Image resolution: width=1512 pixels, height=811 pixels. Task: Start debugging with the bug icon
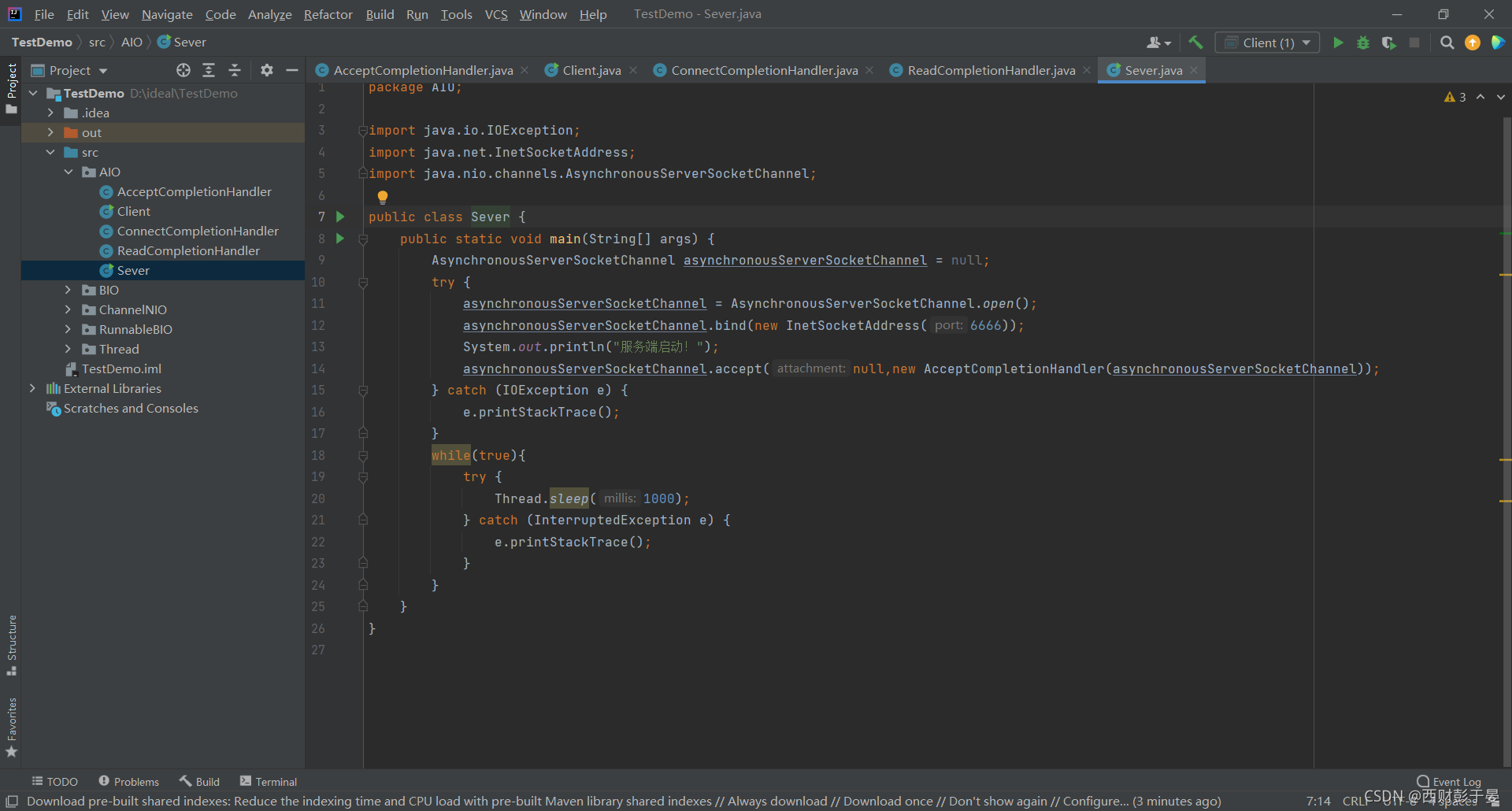click(1363, 43)
